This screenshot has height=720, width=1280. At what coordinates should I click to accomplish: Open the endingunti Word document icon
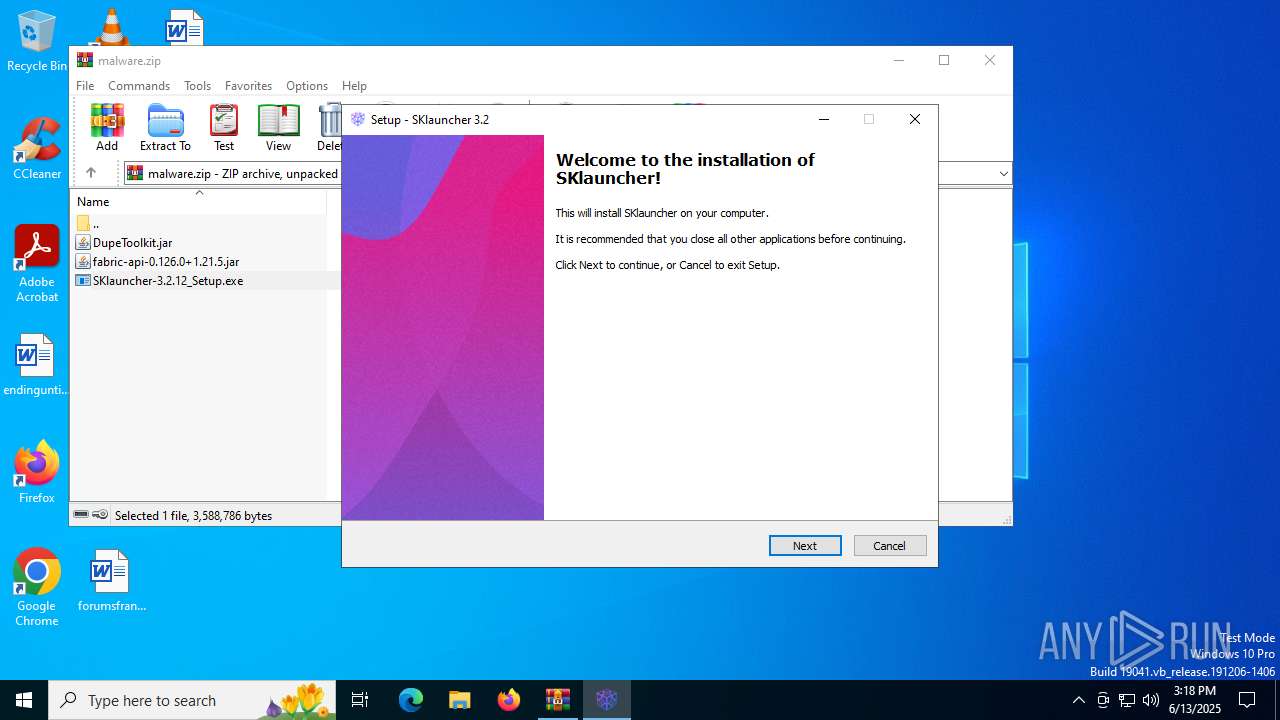(x=35, y=365)
